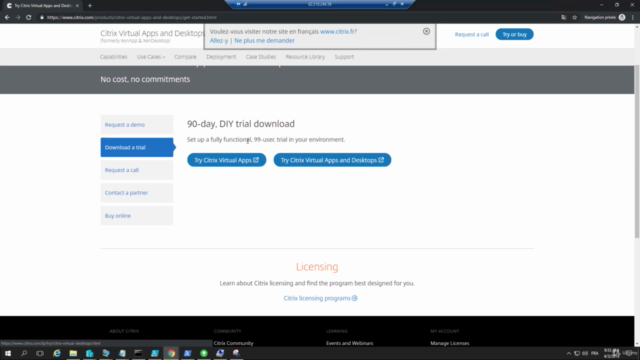Image resolution: width=640 pixels, height=360 pixels.
Task: Open Events and Webinars footer link
Action: tap(349, 343)
